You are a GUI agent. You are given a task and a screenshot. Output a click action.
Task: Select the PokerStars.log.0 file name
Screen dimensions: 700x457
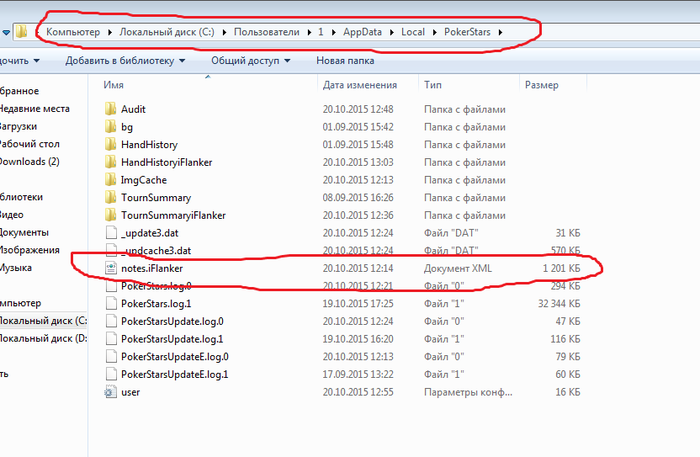pos(156,286)
